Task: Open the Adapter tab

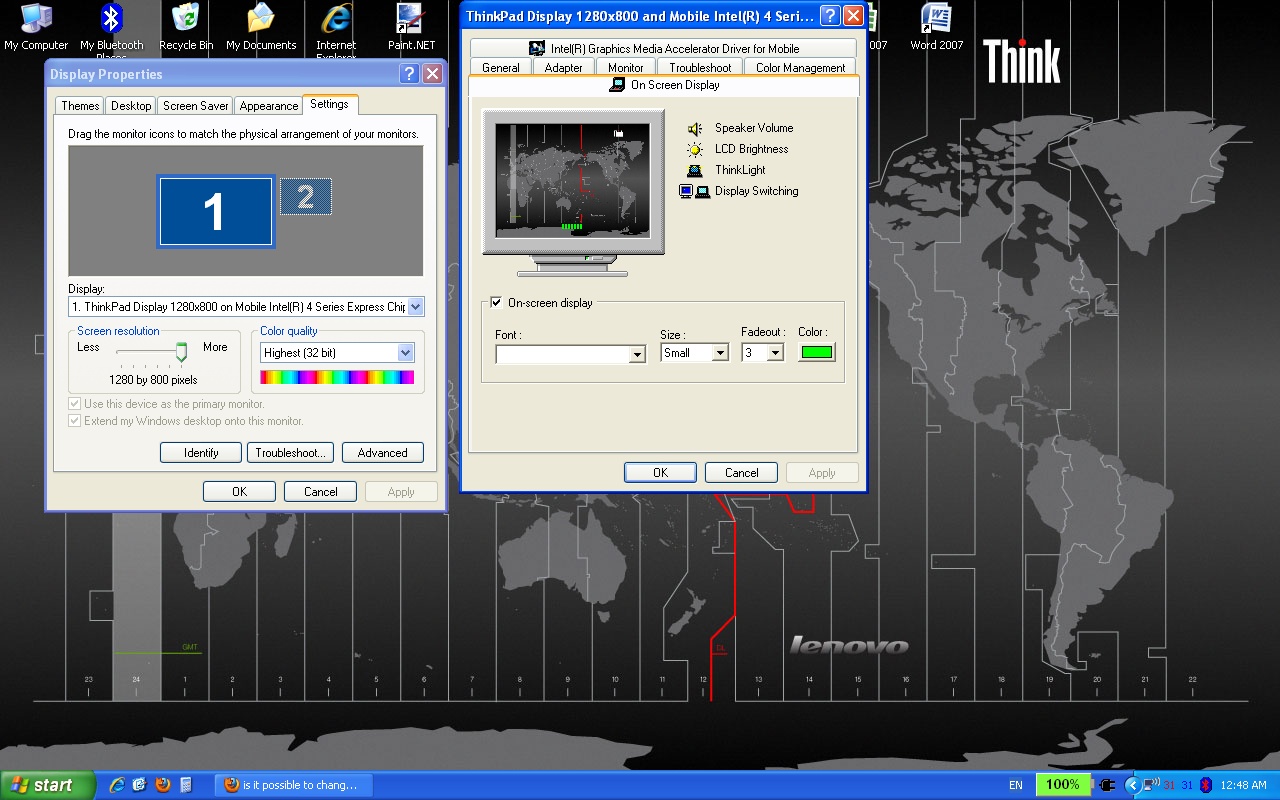Action: [563, 68]
